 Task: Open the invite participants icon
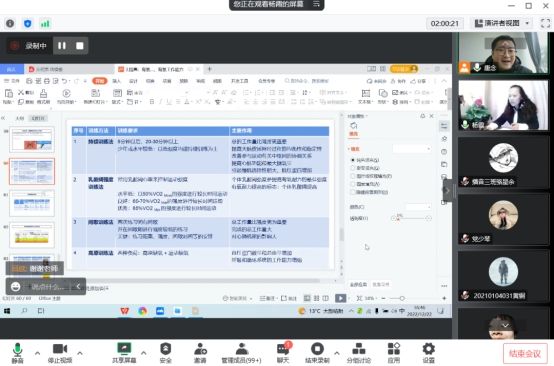point(200,353)
